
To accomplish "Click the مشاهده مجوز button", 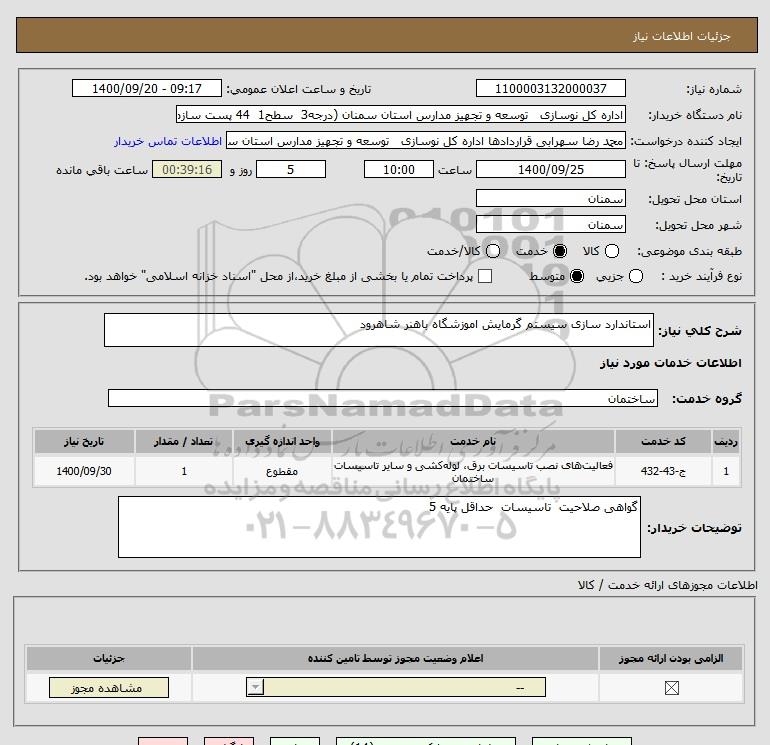I will click(x=109, y=688).
